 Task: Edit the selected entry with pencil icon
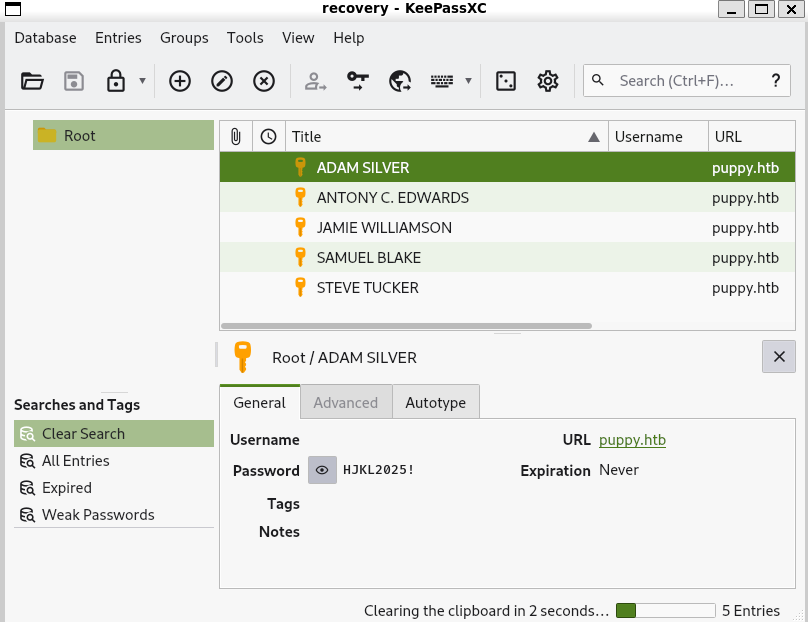coord(222,81)
